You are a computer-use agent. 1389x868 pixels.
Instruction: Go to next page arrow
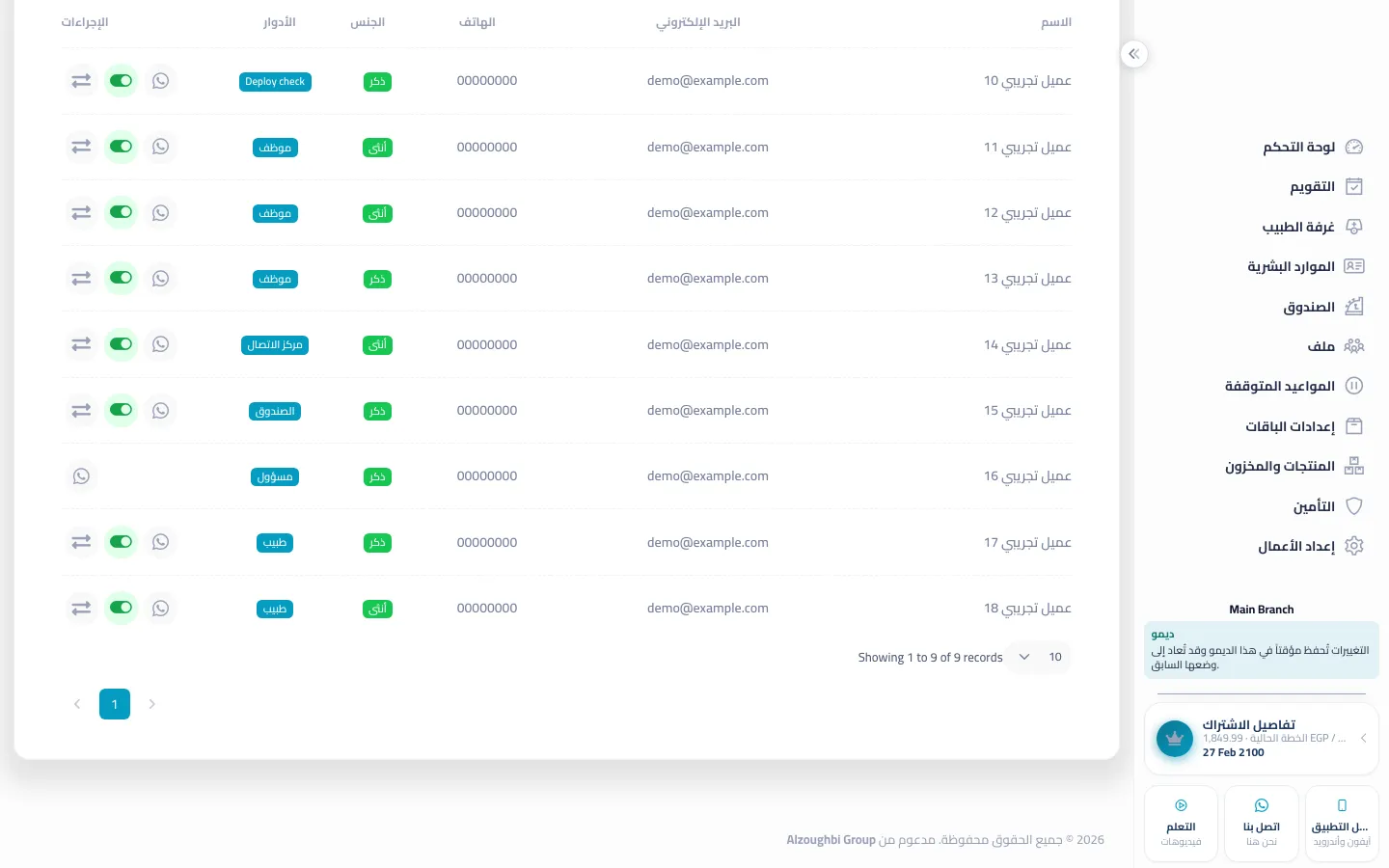click(x=151, y=704)
